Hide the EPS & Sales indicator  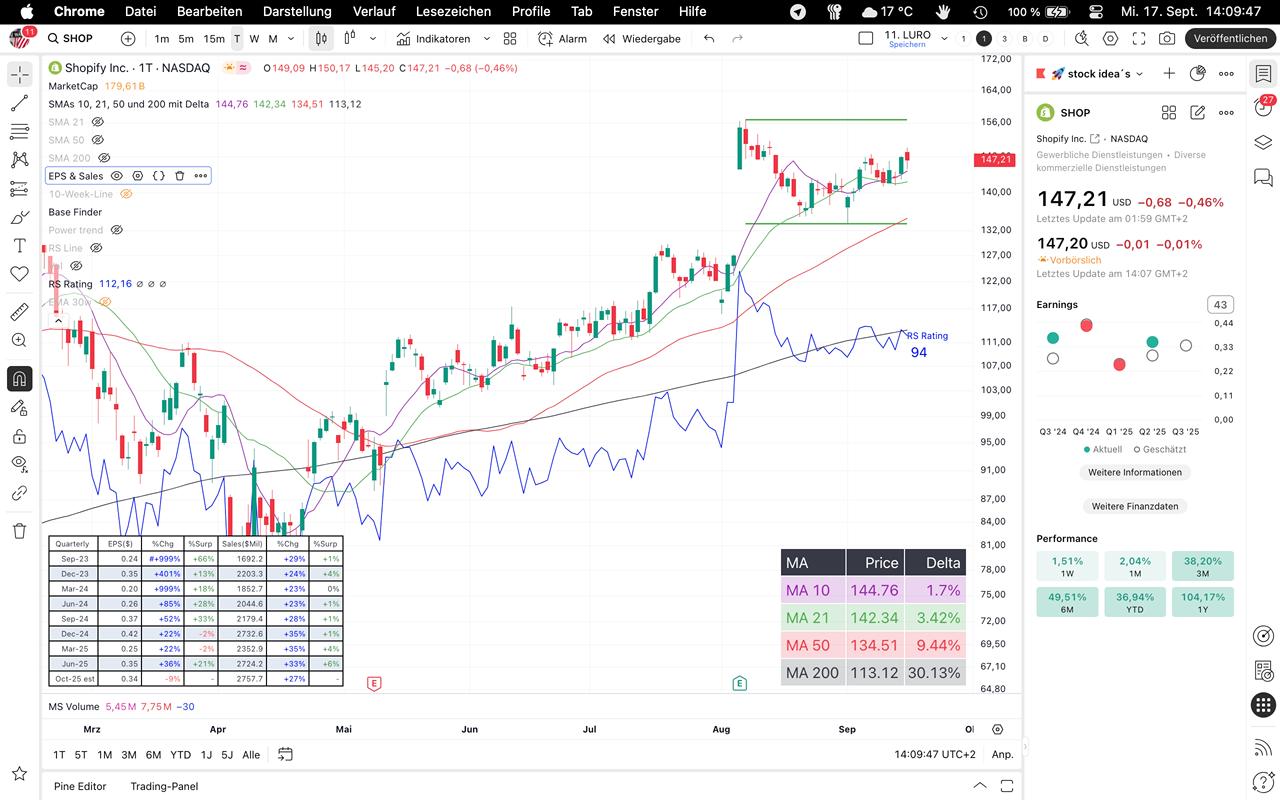tap(117, 176)
